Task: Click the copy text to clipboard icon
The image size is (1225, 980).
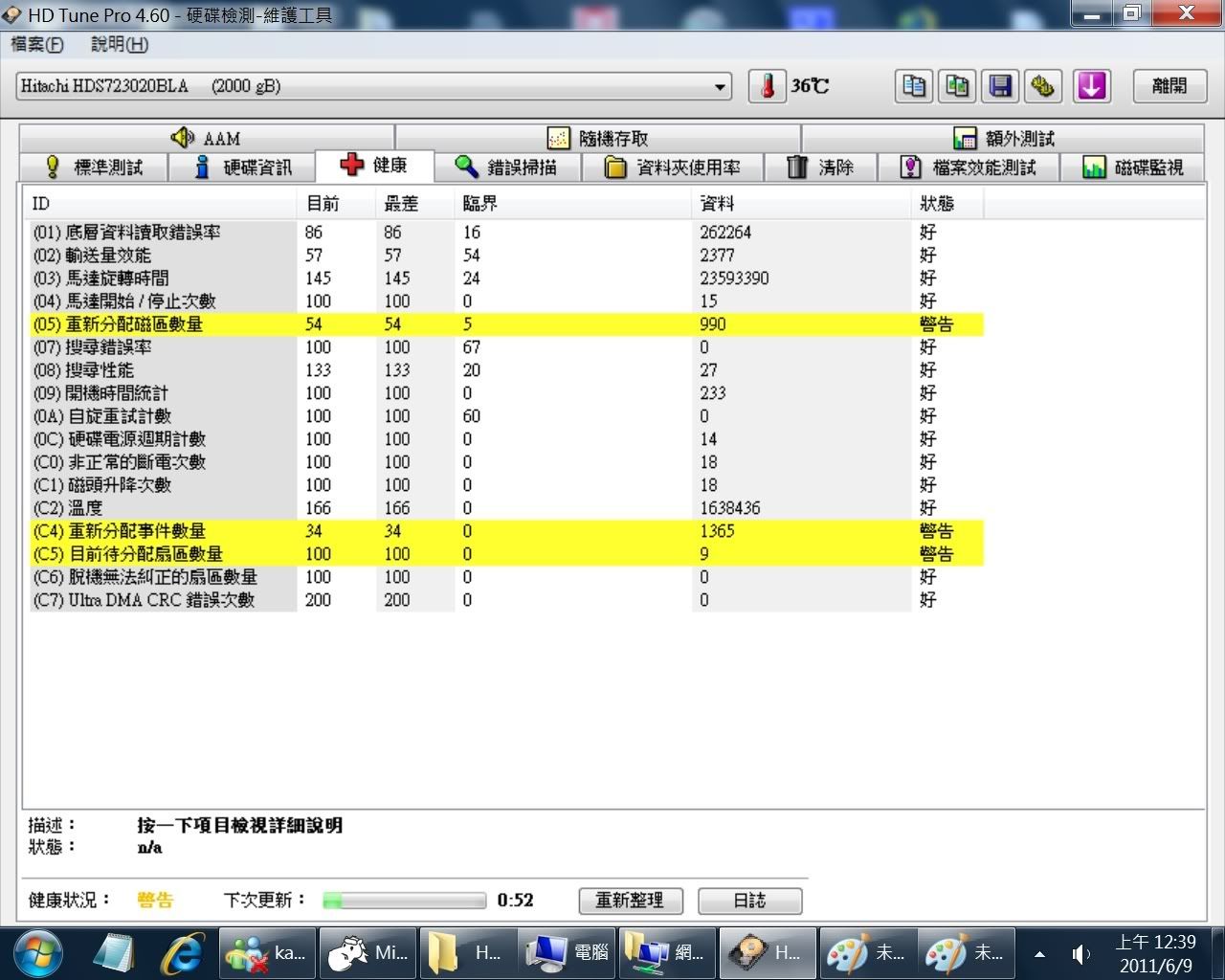Action: 914,86
